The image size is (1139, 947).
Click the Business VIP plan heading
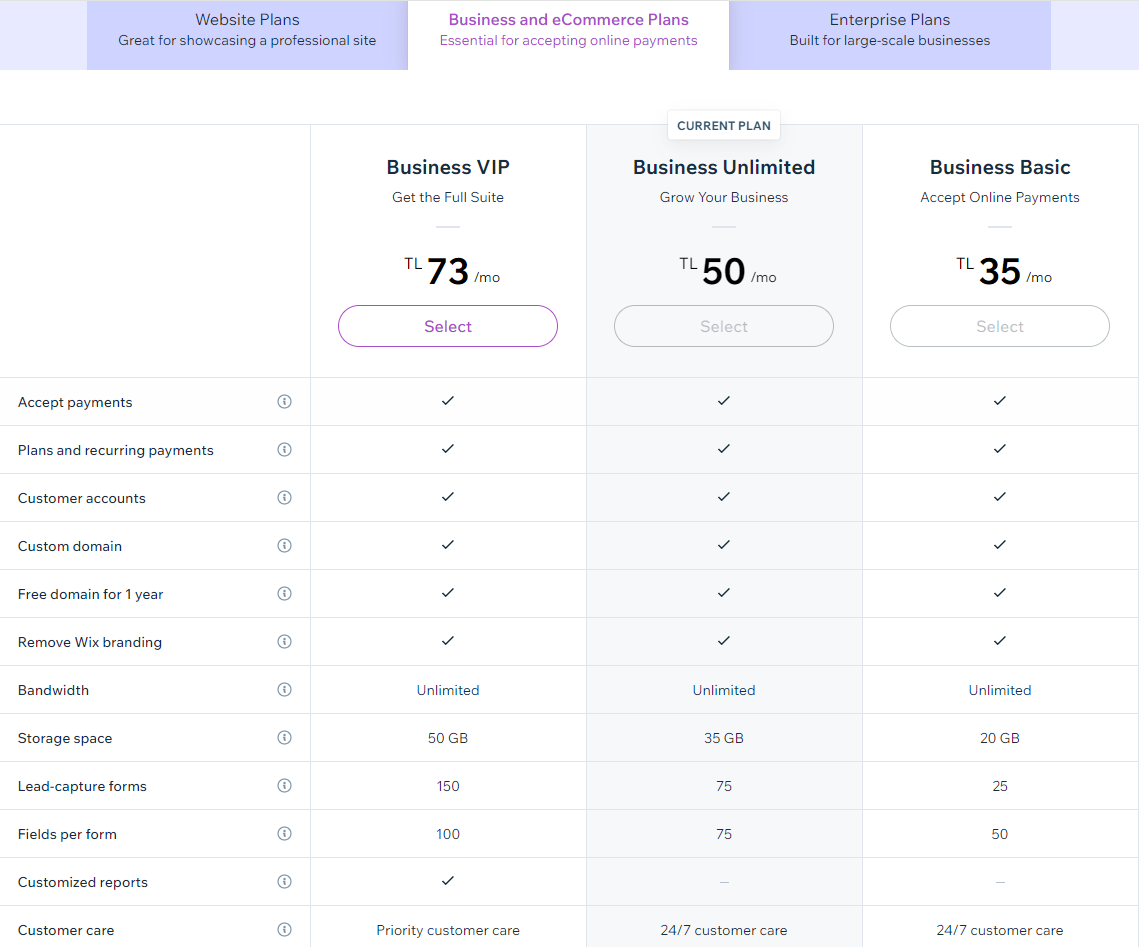click(448, 167)
